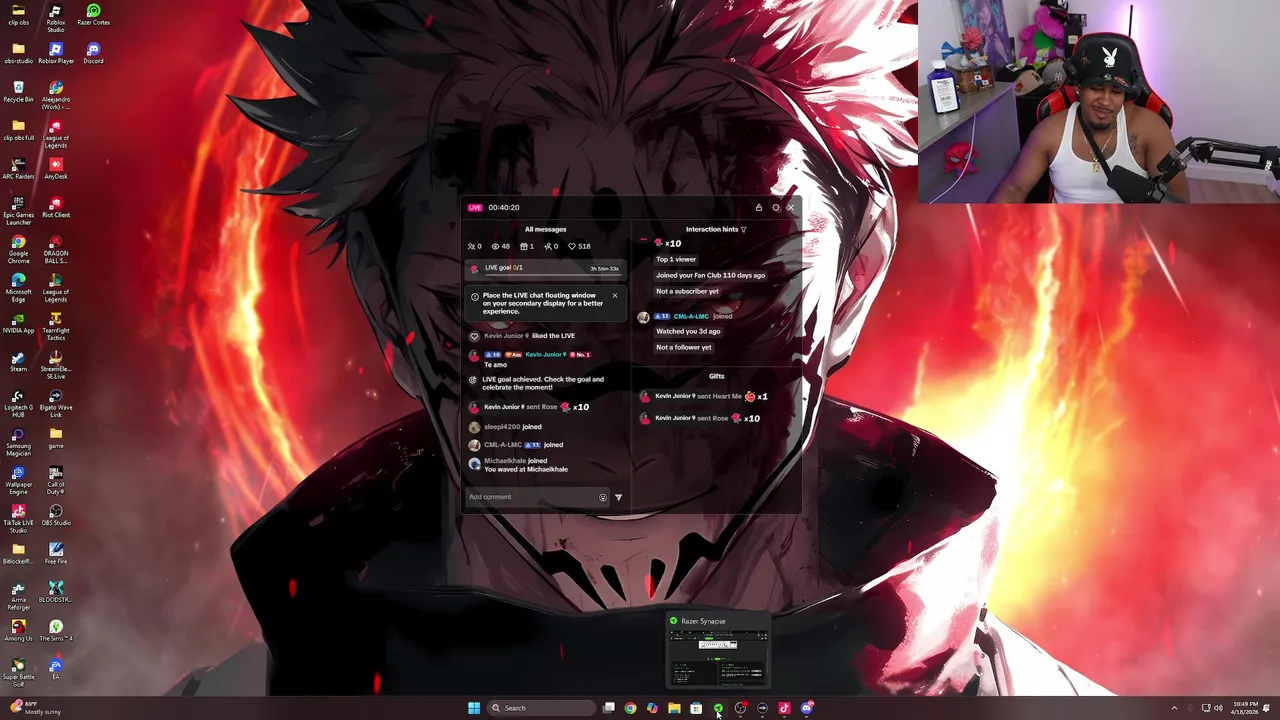Open Elgato Wave Link desktop icon
Screen dimensions: 1280x720
[x=55, y=403]
